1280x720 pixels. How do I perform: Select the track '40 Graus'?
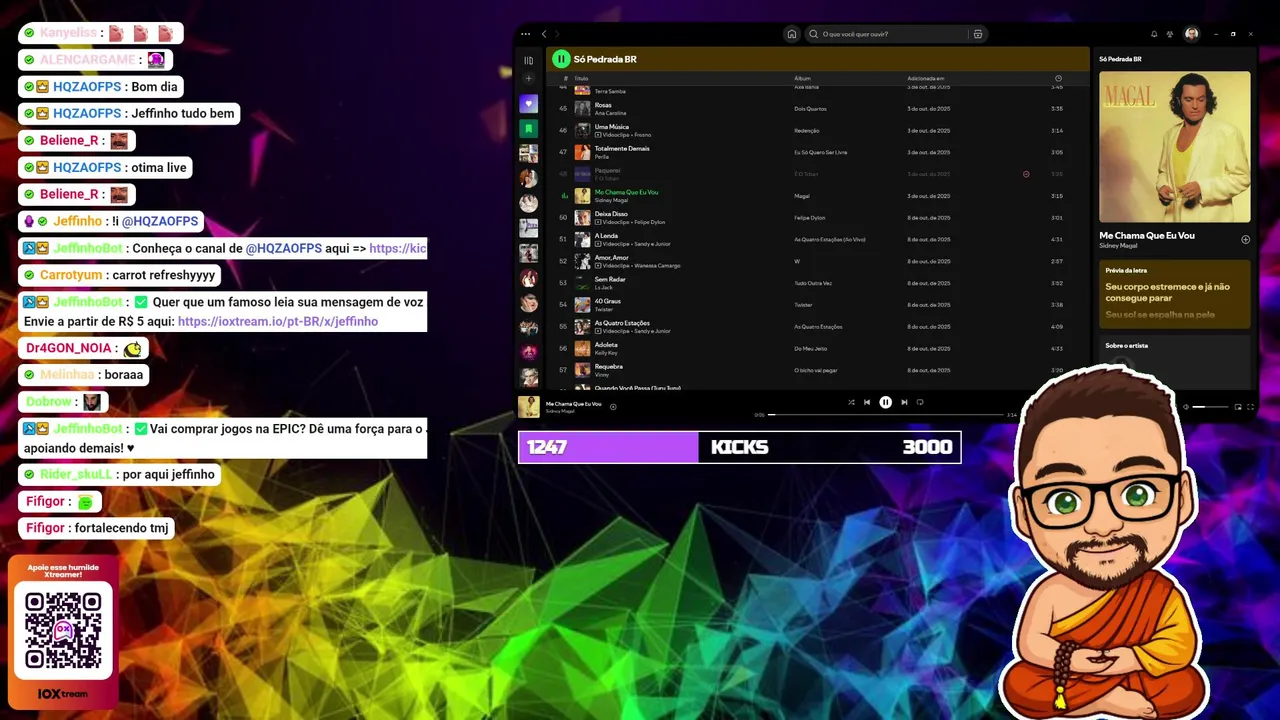pyautogui.click(x=608, y=301)
